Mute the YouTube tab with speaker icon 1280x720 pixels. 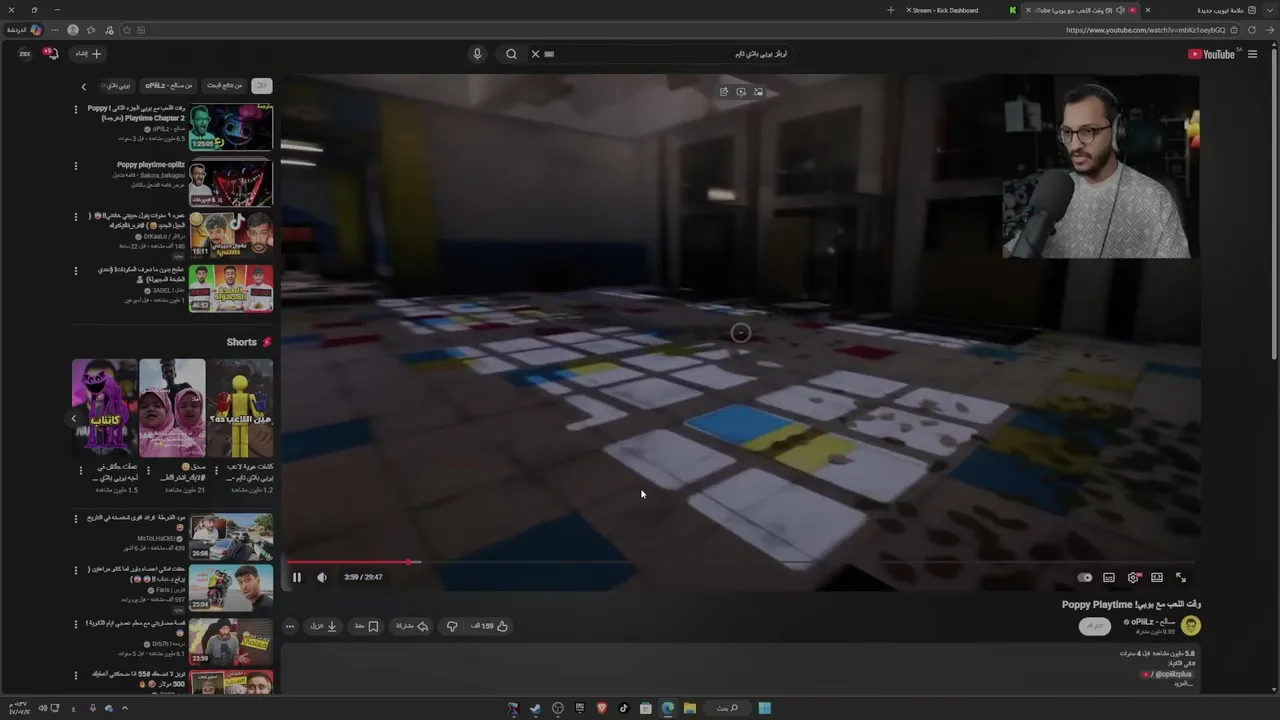coord(1120,10)
